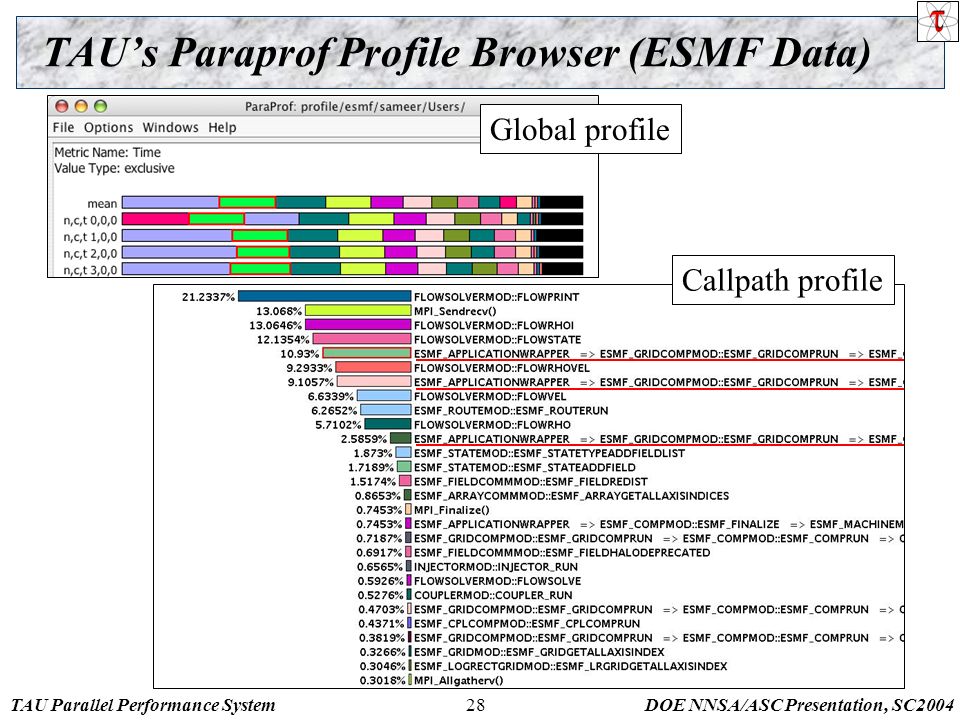
Task: Open the Options menu in ParaProf
Action: (108, 127)
